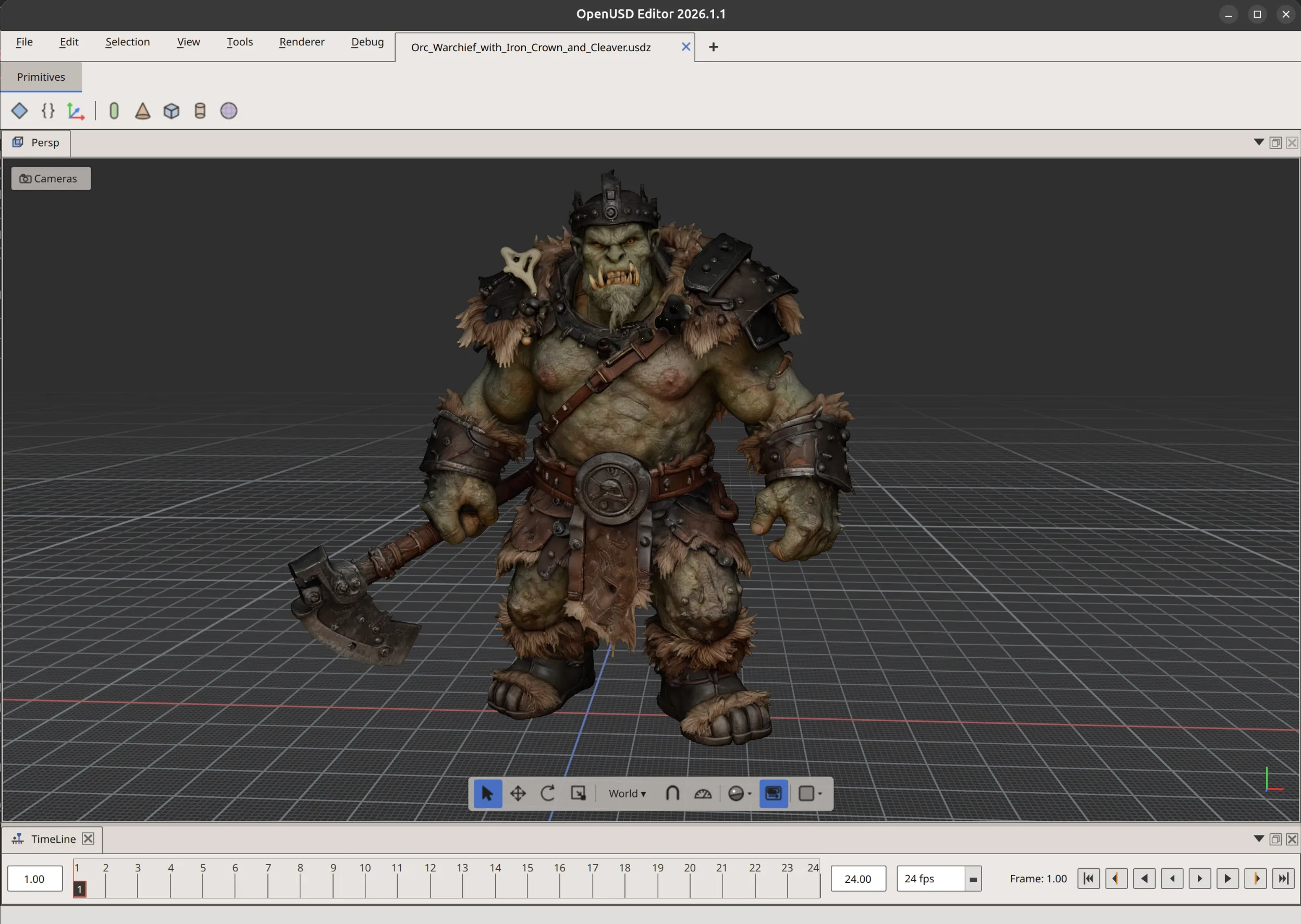Create a Cube primitive
The image size is (1301, 924).
coord(171,110)
